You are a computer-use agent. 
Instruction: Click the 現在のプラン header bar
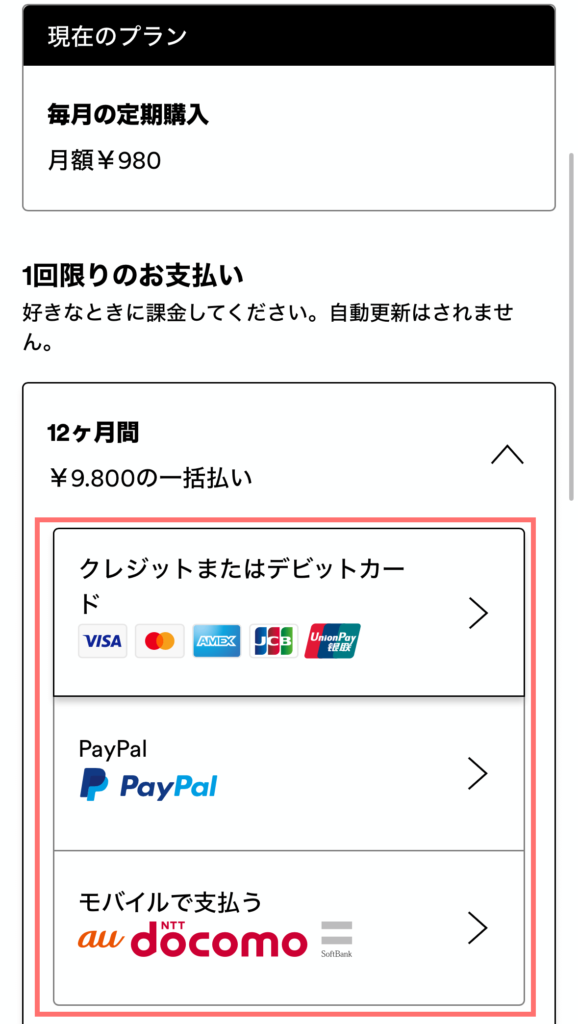click(289, 35)
